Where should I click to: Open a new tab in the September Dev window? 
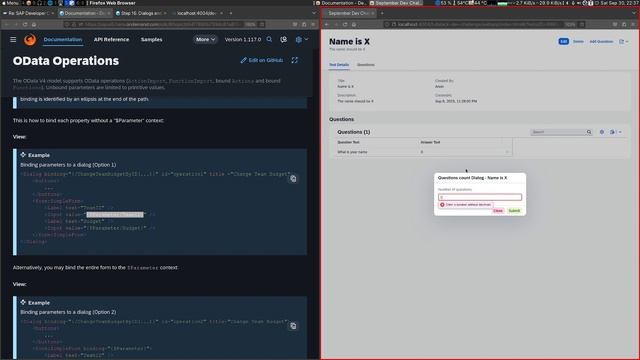point(382,13)
